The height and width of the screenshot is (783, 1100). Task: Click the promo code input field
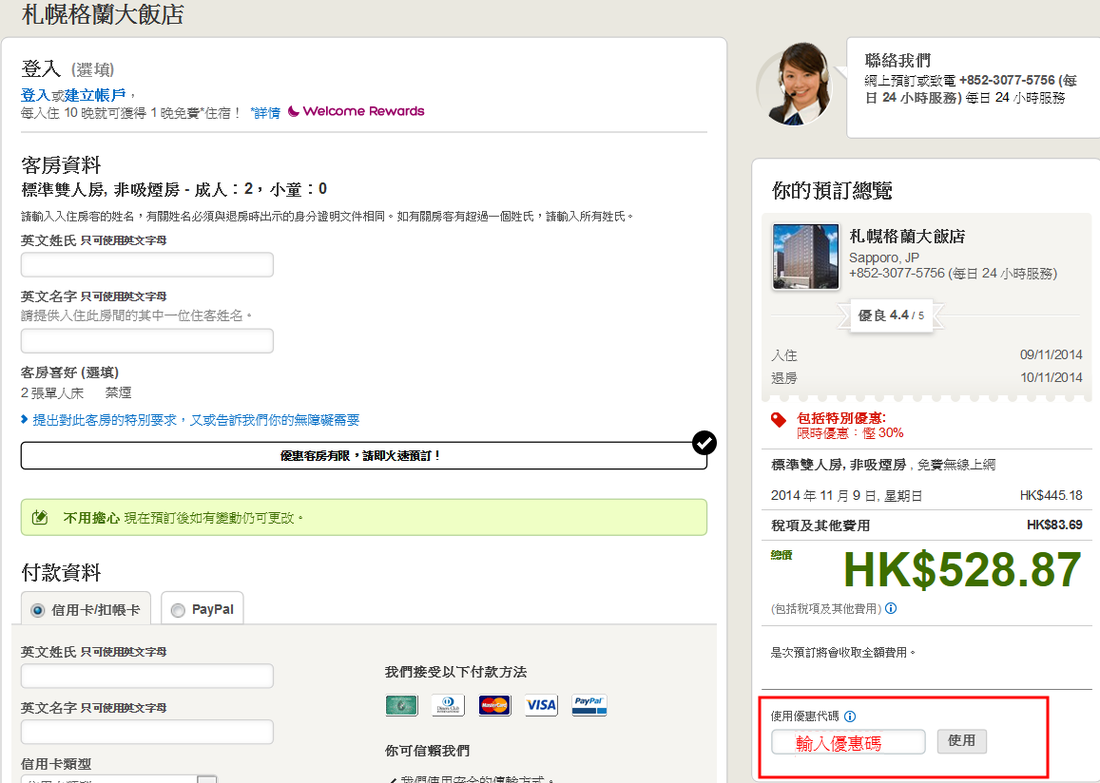(x=848, y=742)
